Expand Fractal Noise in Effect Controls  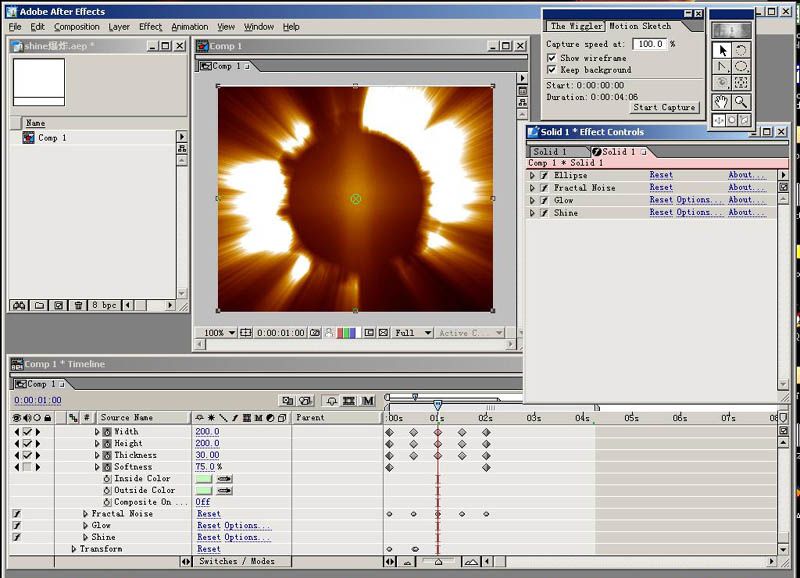click(532, 188)
